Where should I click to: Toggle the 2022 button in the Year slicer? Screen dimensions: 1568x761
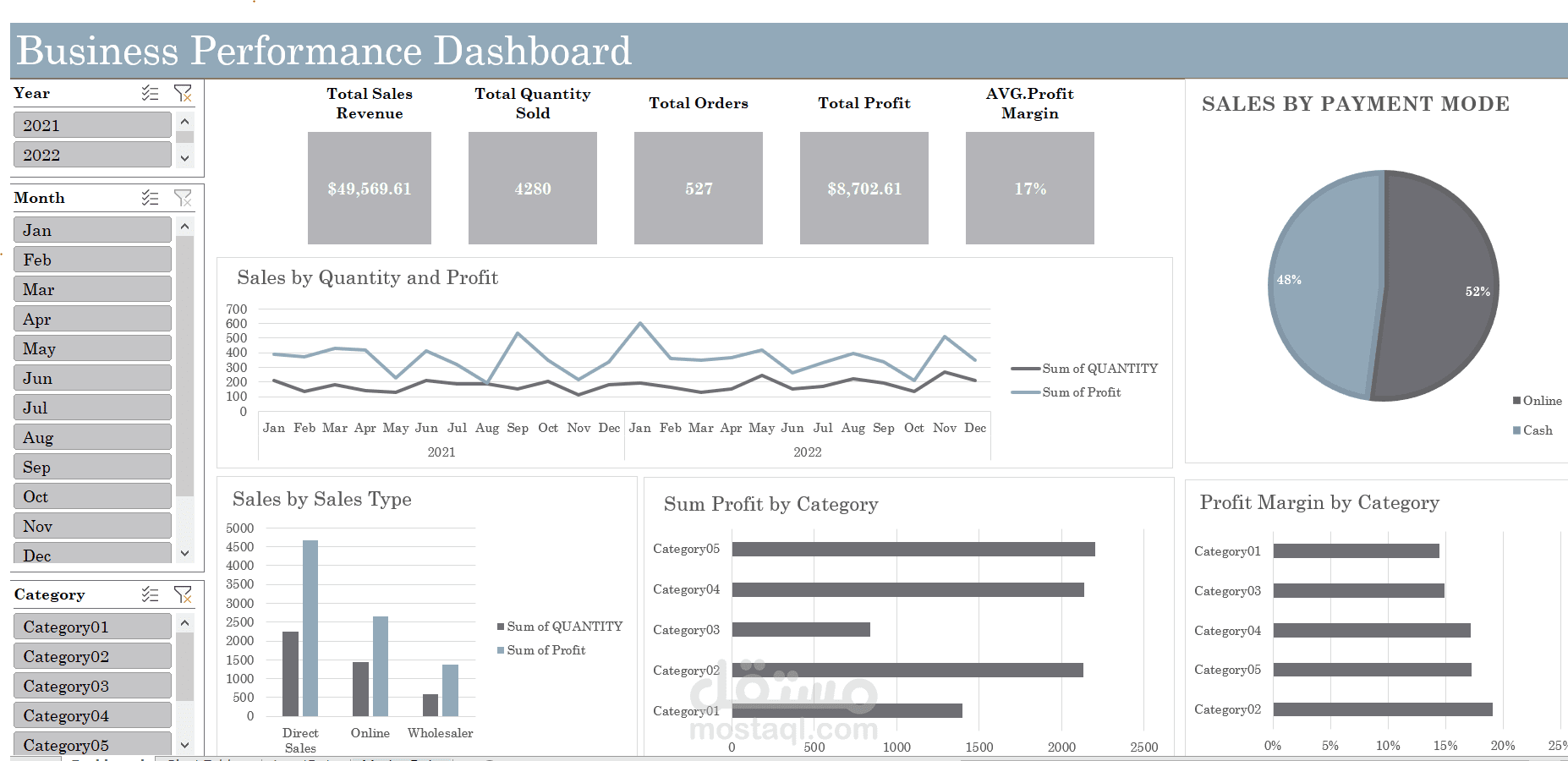pyautogui.click(x=91, y=154)
